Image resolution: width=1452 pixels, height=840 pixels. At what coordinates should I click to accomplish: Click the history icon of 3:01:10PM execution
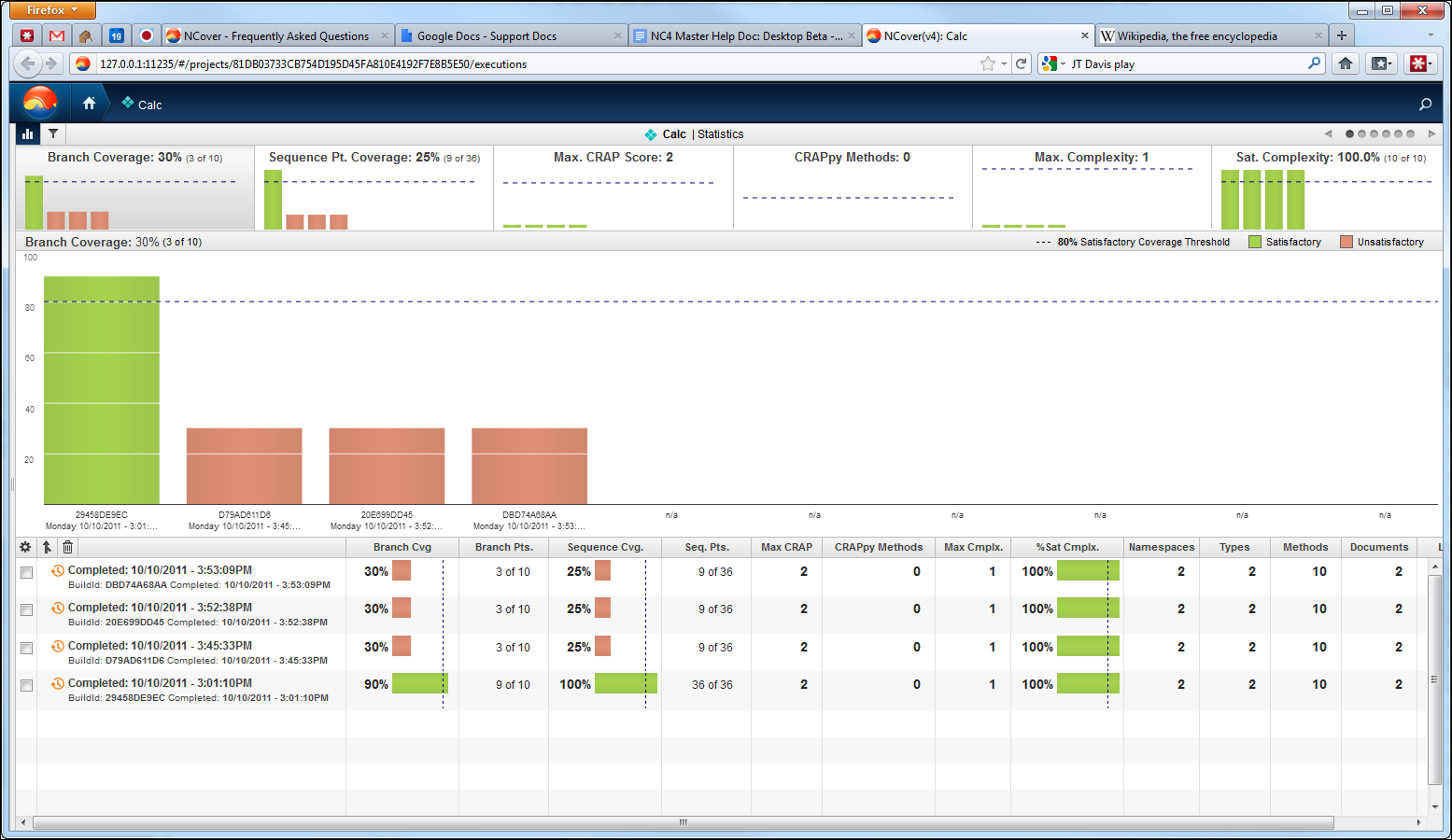[x=58, y=683]
